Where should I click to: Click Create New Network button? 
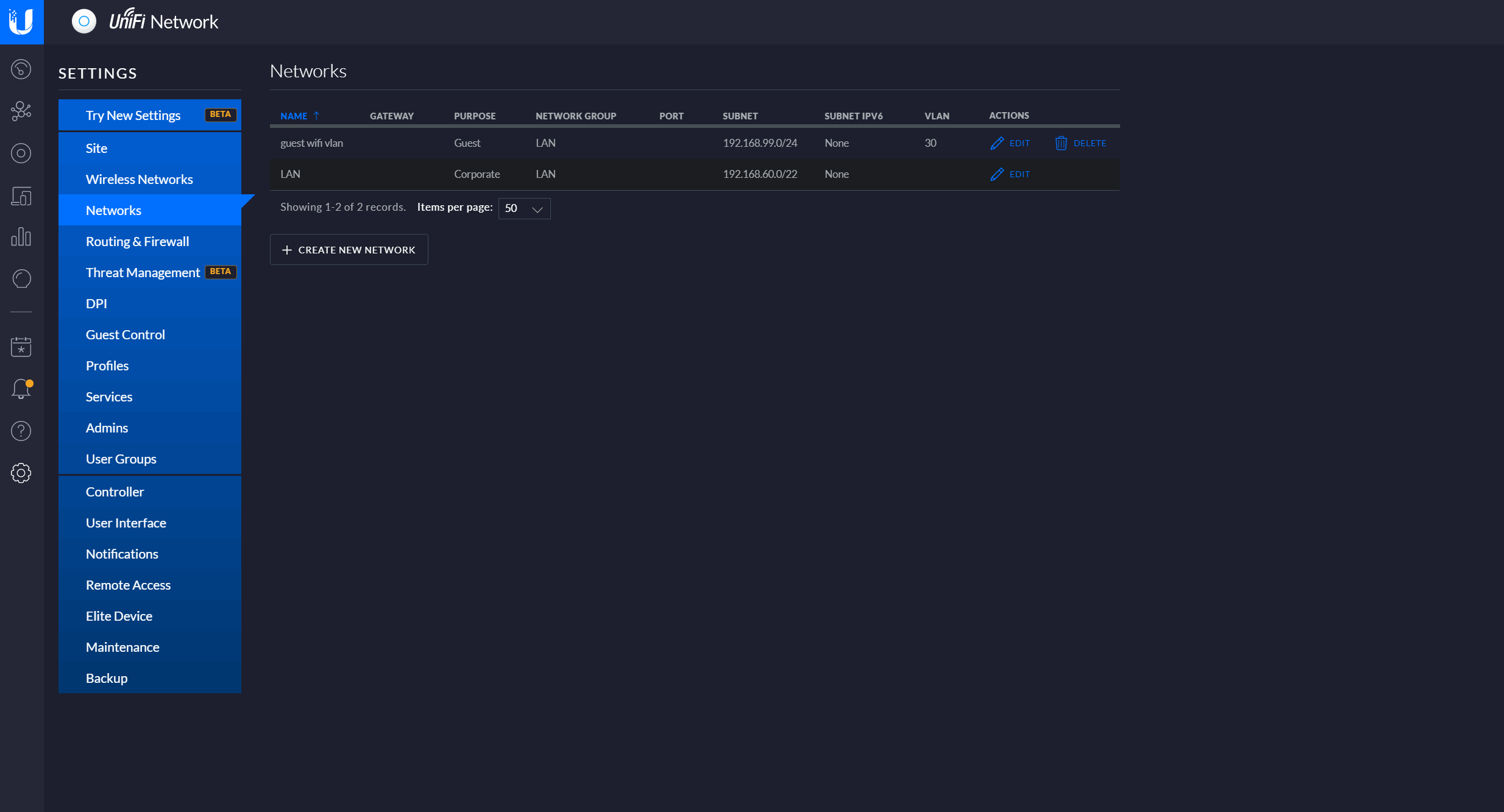click(x=349, y=250)
